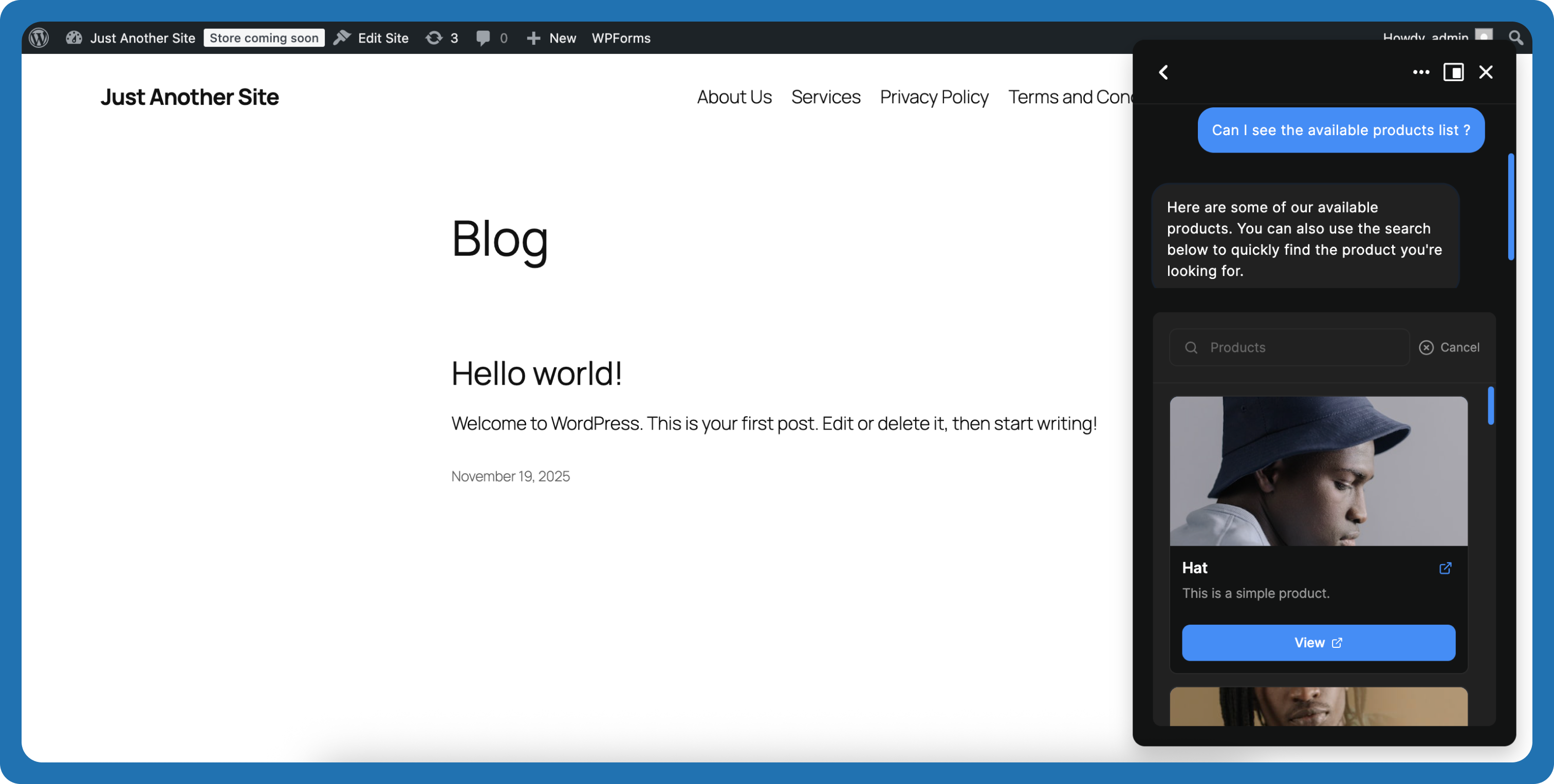
Task: Cancel the product search
Action: click(1449, 347)
